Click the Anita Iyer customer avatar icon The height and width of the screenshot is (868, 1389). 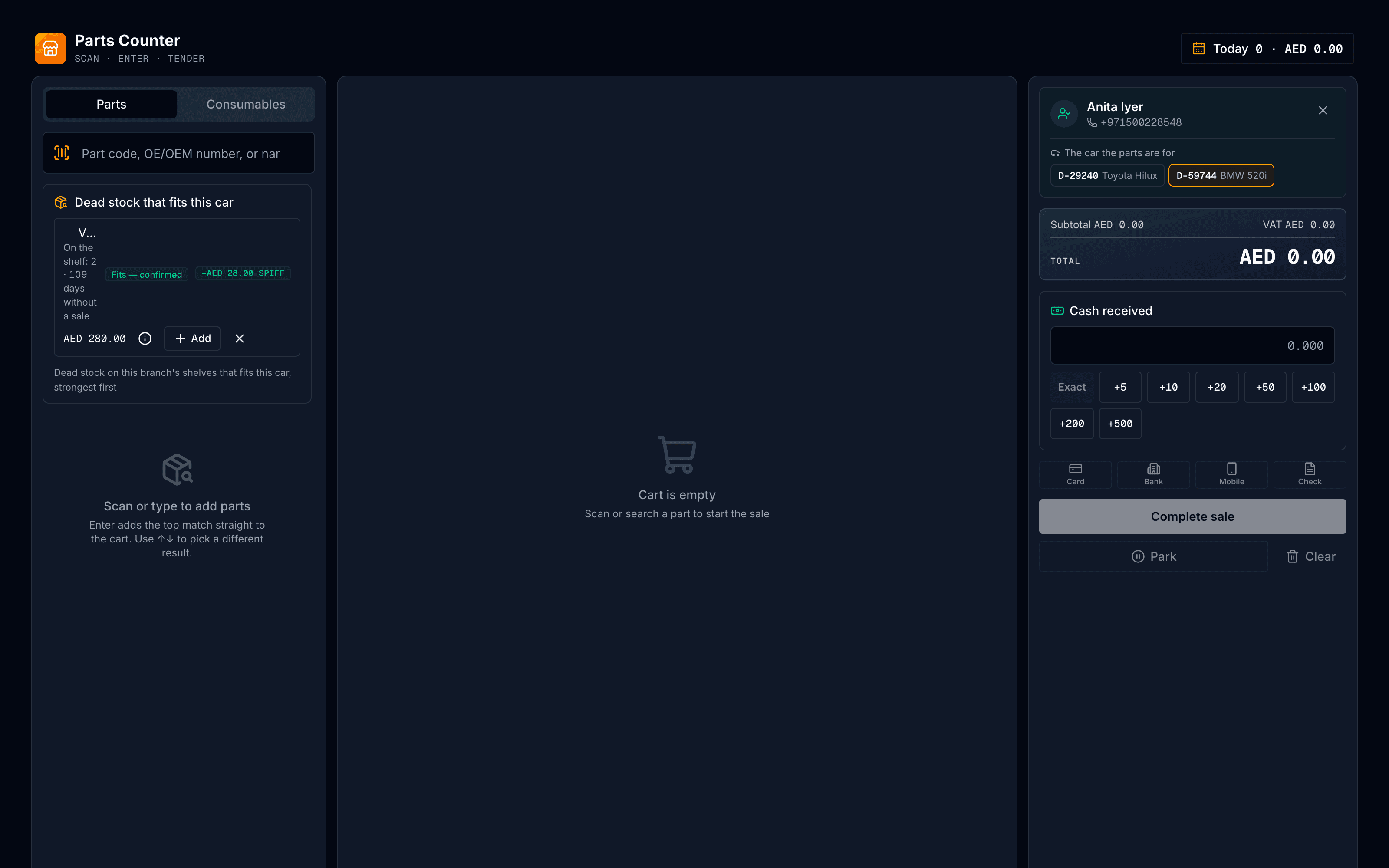[1063, 114]
